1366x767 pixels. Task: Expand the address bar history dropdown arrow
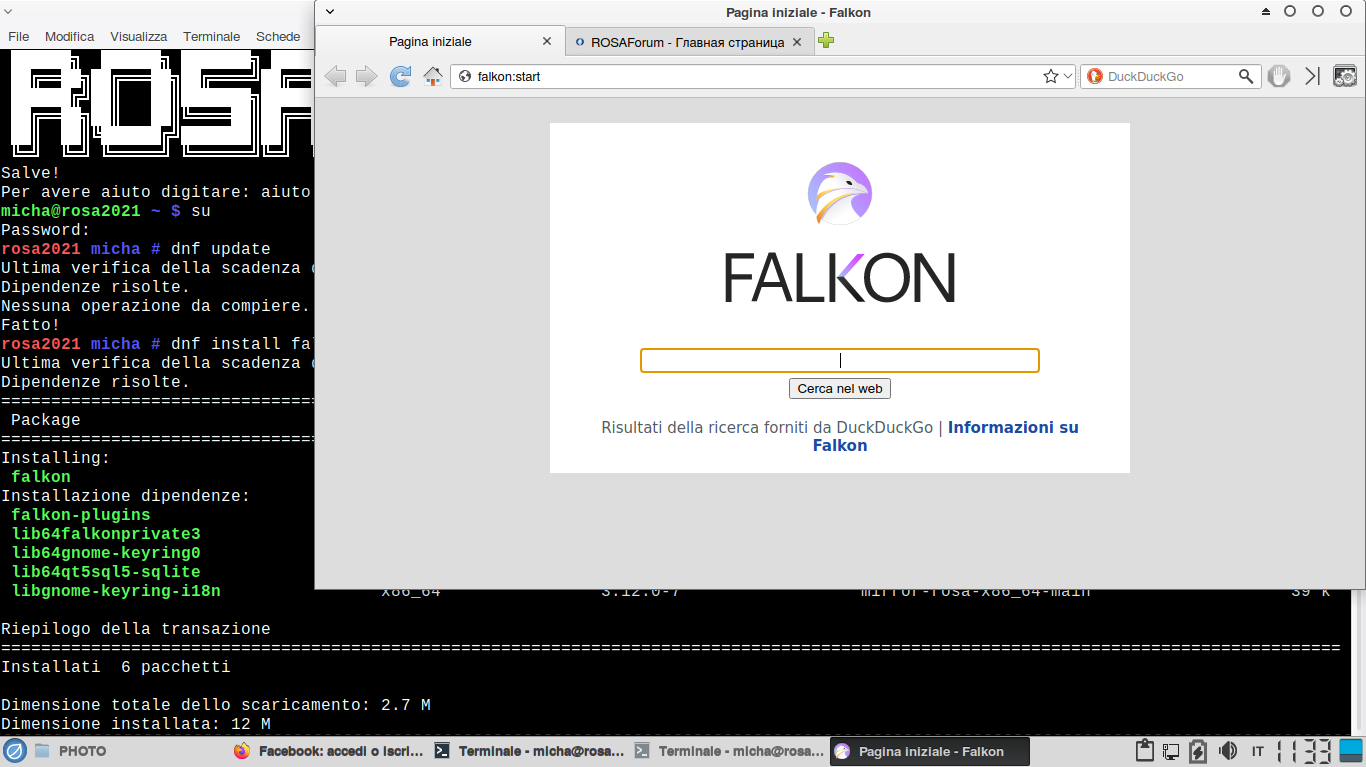pos(1068,76)
